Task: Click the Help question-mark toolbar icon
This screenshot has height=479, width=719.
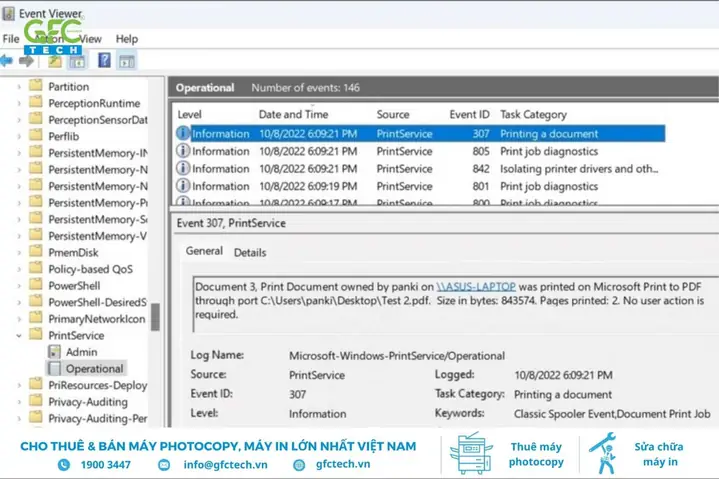Action: coord(104,60)
